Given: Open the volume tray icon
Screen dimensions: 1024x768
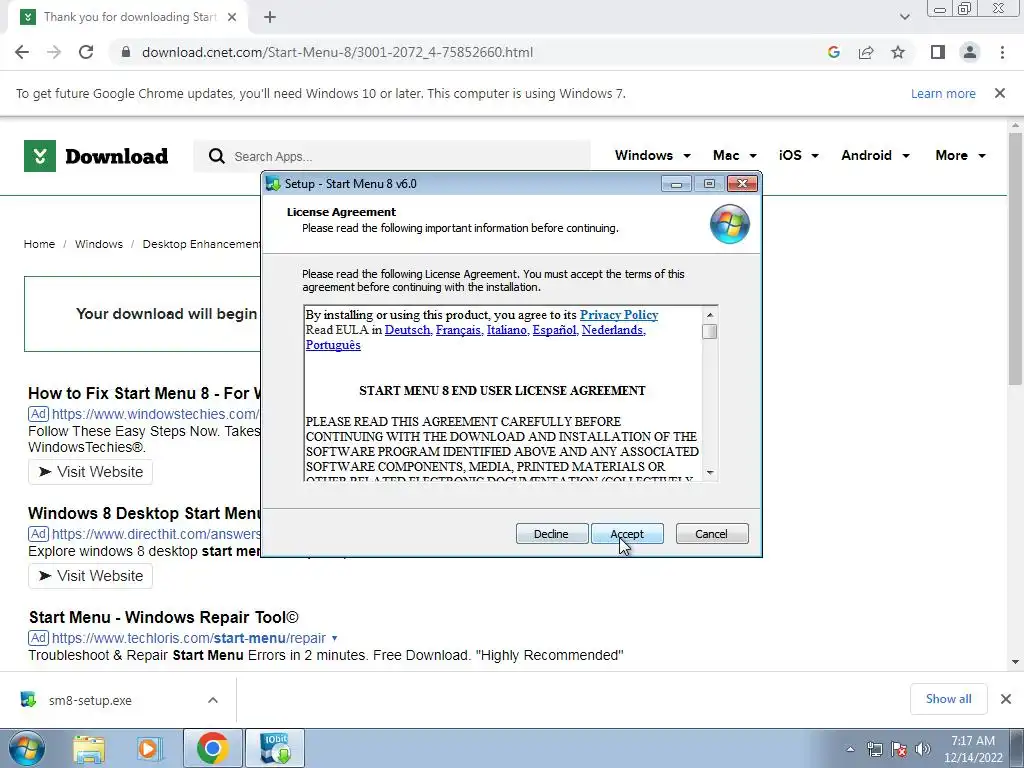Looking at the screenshot, I should 923,749.
